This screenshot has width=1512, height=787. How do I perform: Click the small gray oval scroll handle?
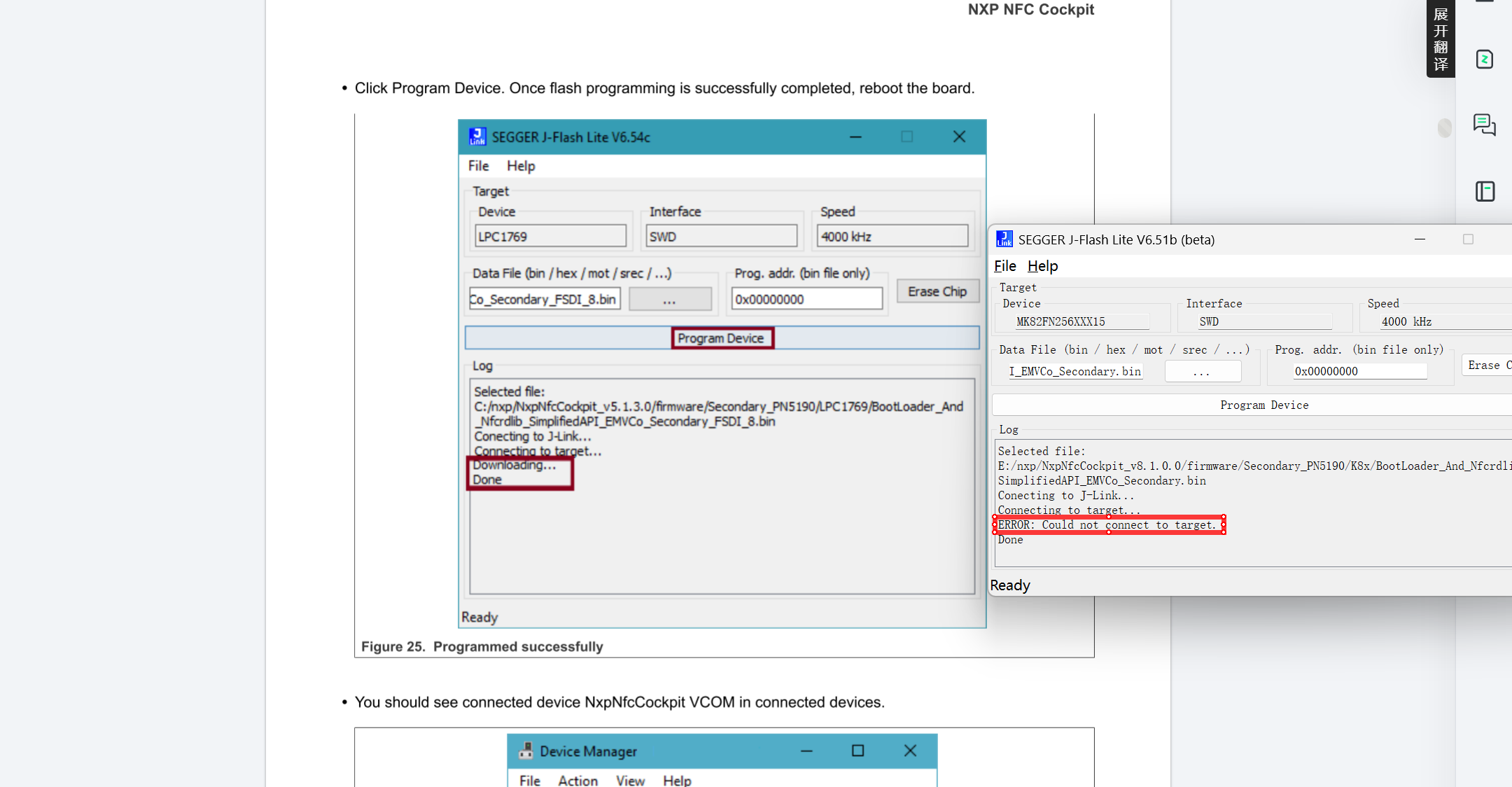[1444, 127]
